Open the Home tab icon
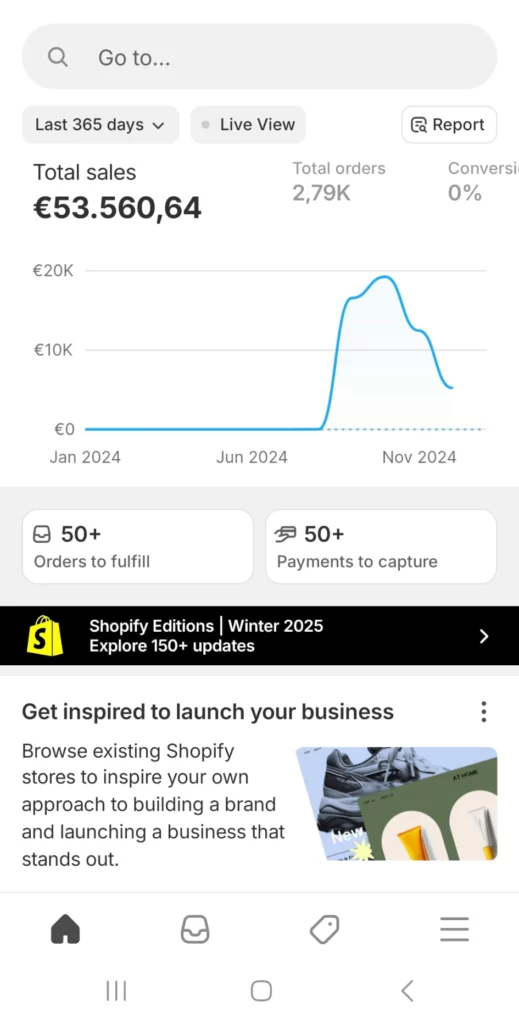 pos(65,929)
